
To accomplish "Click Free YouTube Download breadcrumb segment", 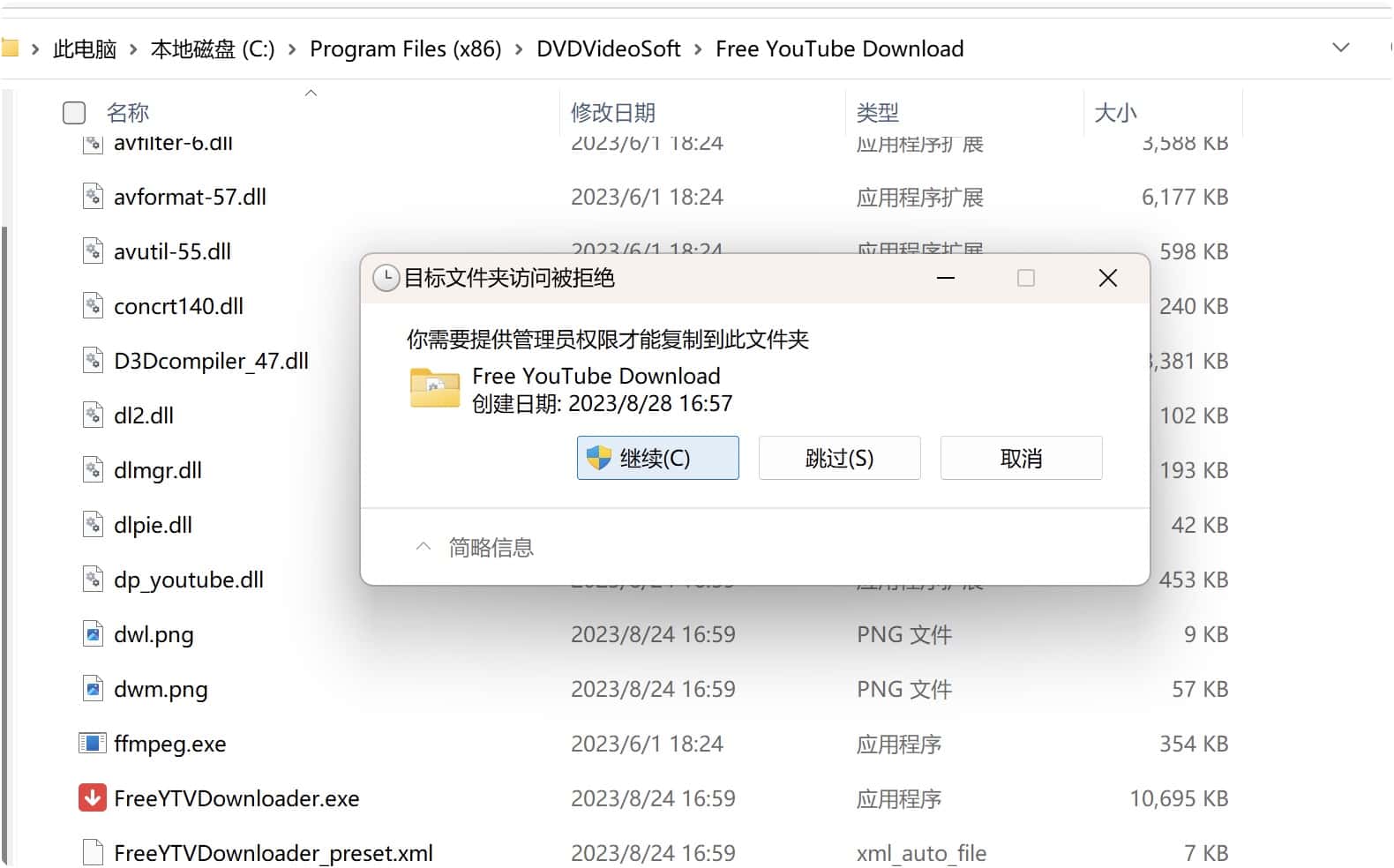I will 840,49.
